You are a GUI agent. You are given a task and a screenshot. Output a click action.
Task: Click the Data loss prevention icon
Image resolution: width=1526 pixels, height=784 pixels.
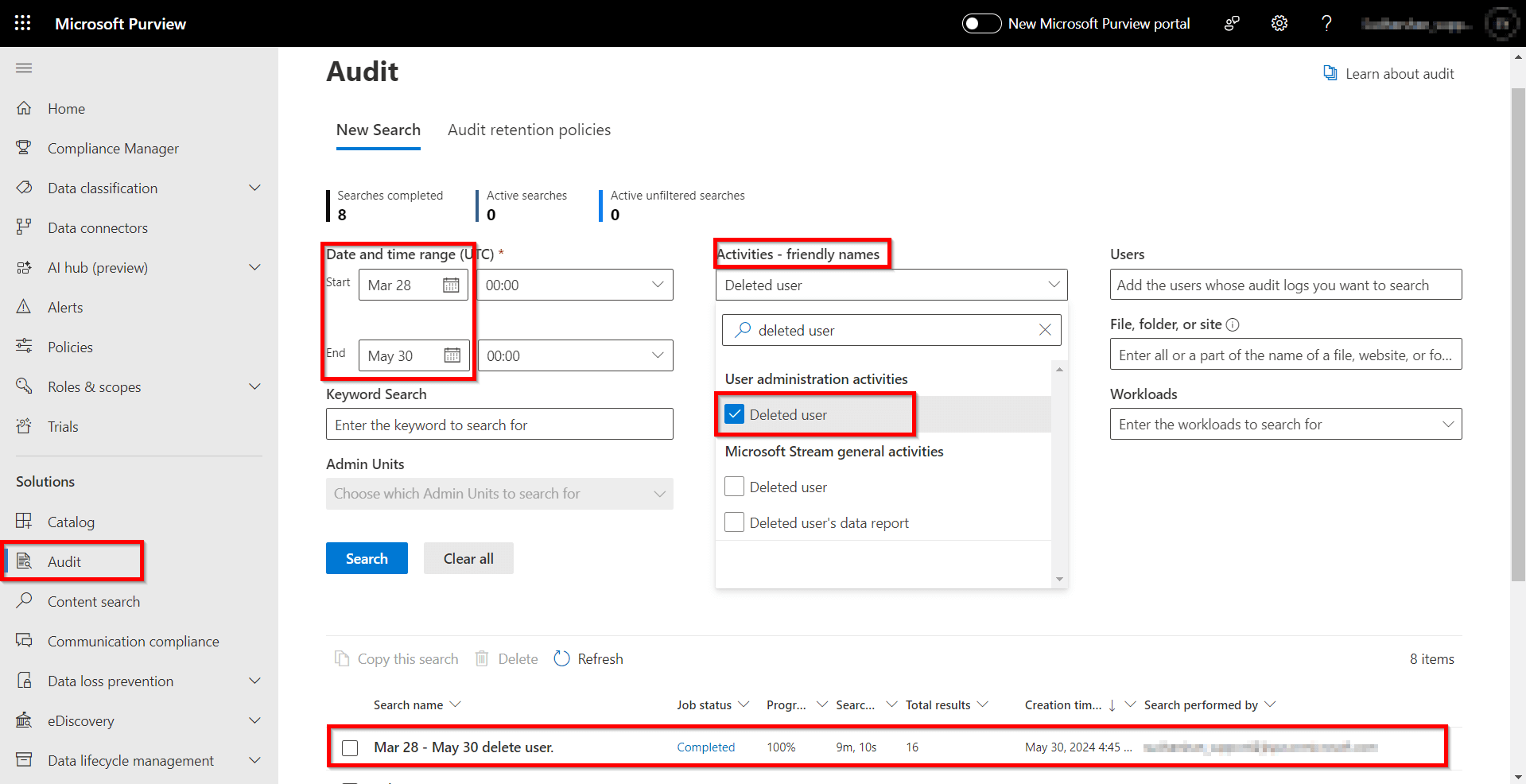click(x=24, y=681)
